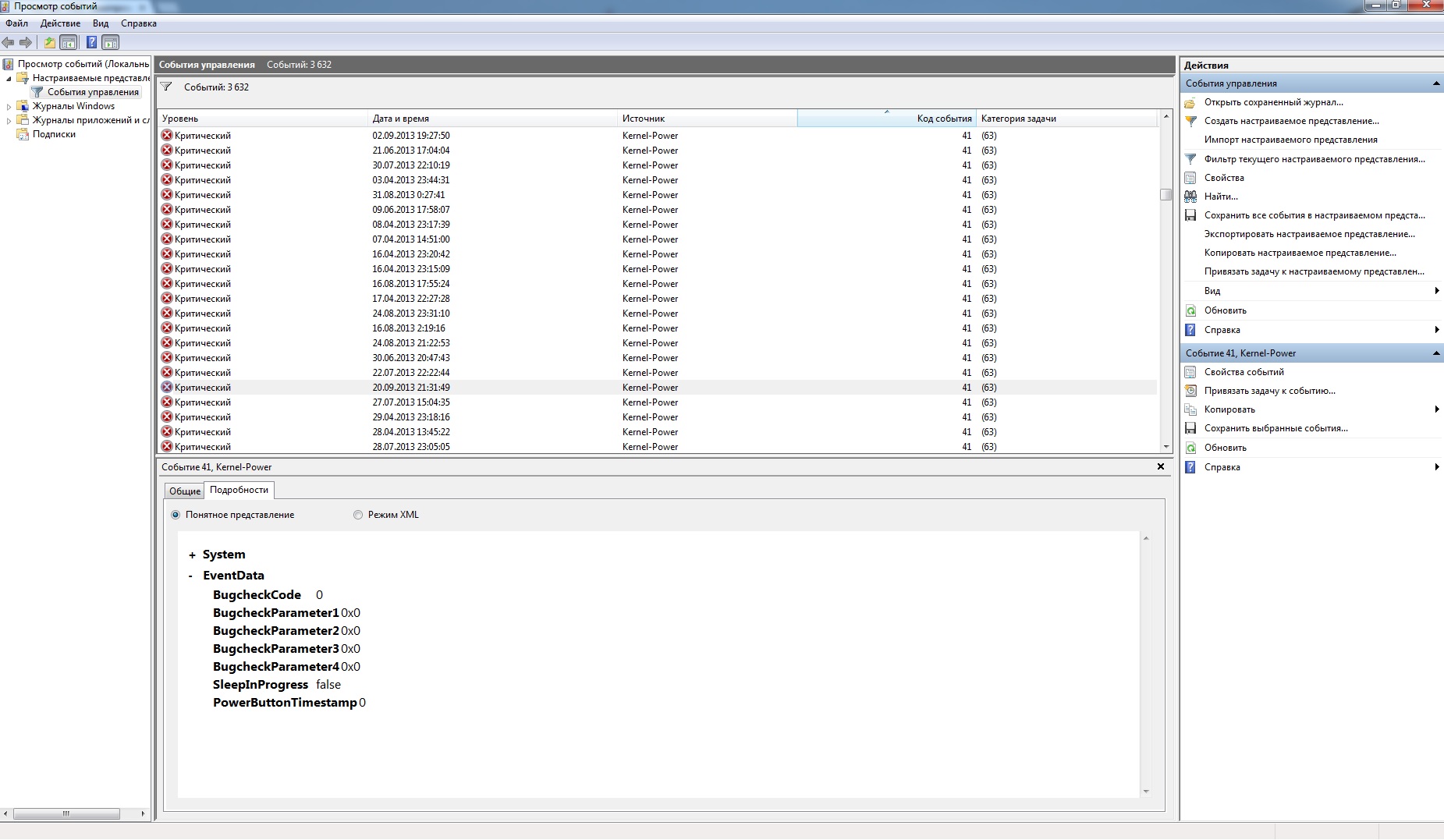Screen dimensions: 1444x840
Task: Click save all events floppy icon
Action: point(1190,215)
